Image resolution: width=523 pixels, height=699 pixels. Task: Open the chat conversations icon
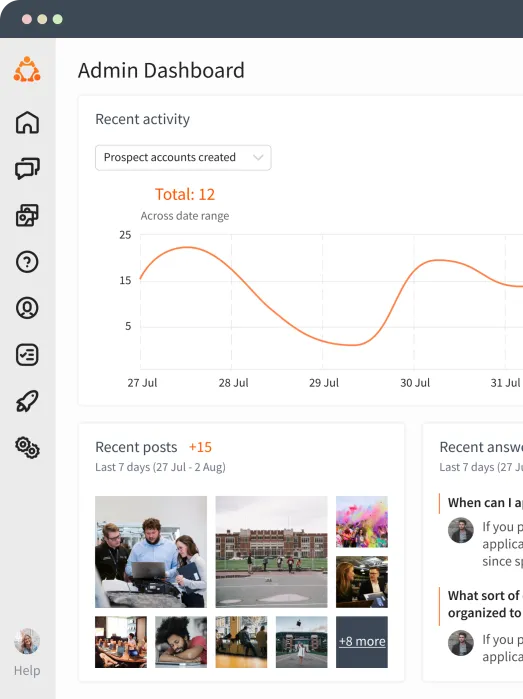pyautogui.click(x=27, y=169)
